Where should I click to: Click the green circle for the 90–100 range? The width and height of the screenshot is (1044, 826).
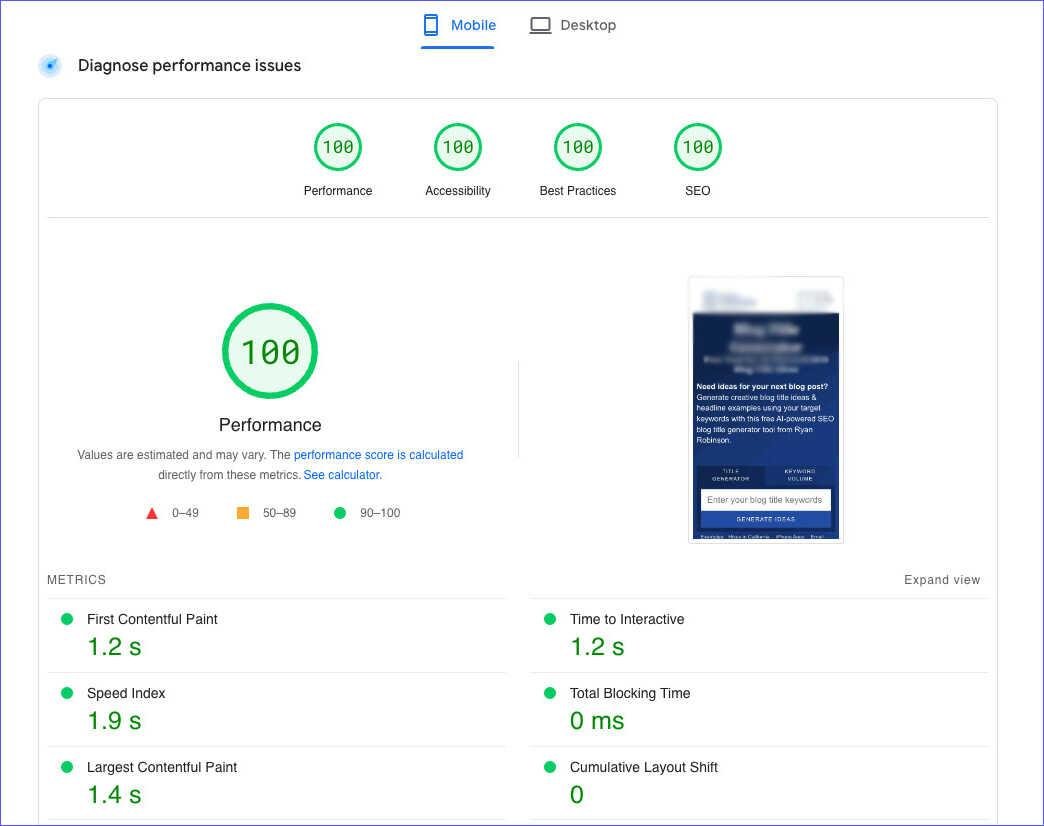(340, 512)
